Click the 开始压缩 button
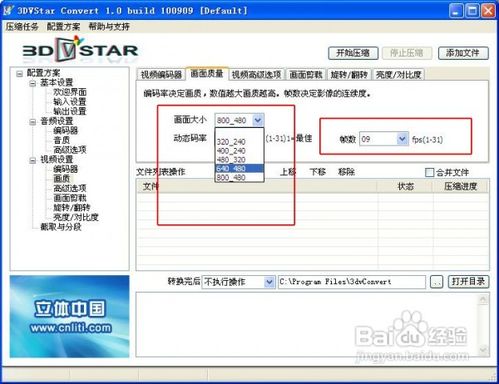The width and height of the screenshot is (499, 384). pos(353,53)
